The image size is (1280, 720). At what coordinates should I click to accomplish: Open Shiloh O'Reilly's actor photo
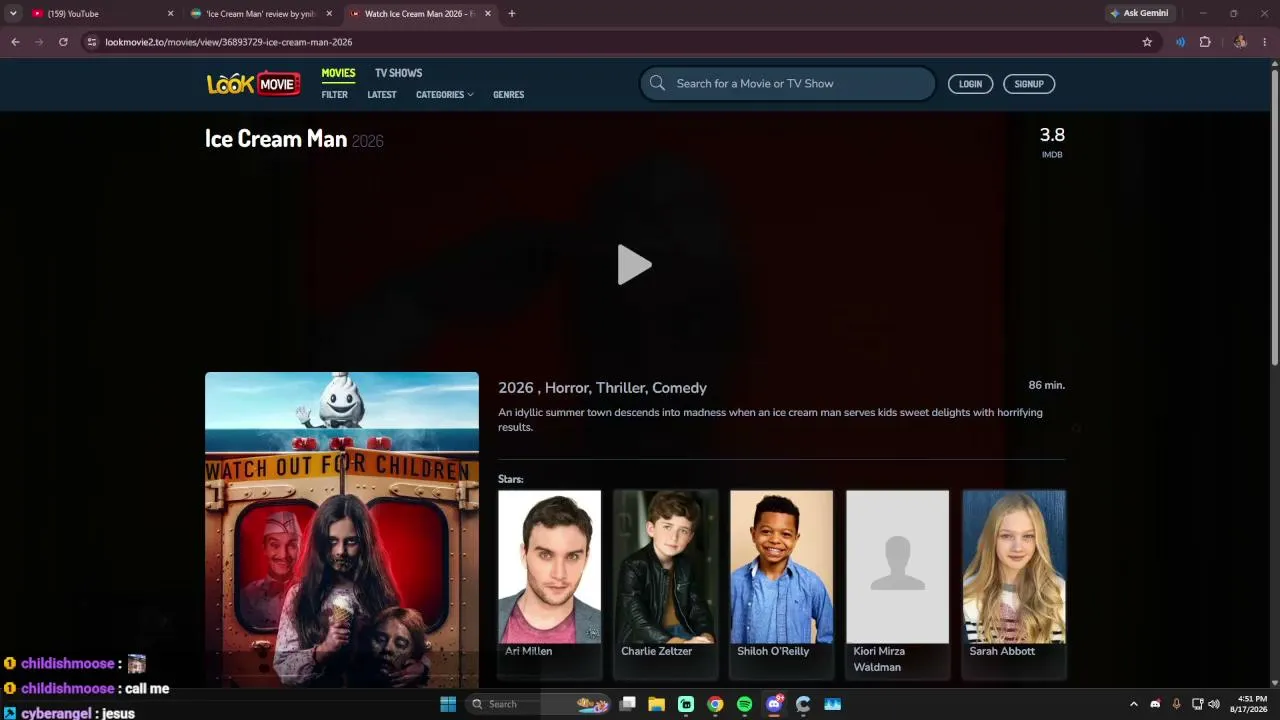tap(782, 566)
